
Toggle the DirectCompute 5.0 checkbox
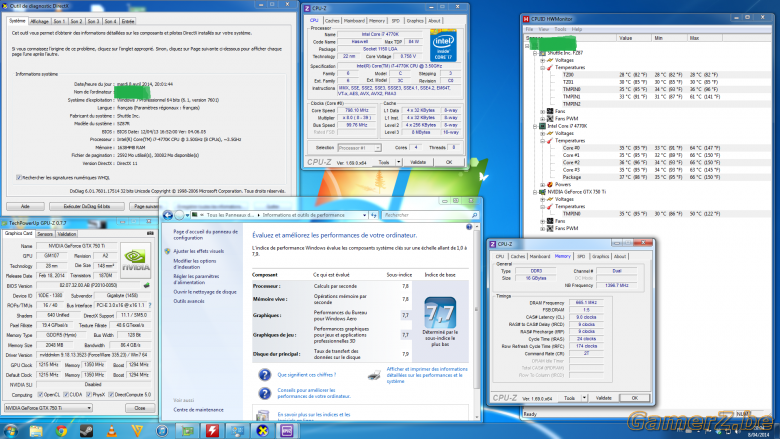111,395
